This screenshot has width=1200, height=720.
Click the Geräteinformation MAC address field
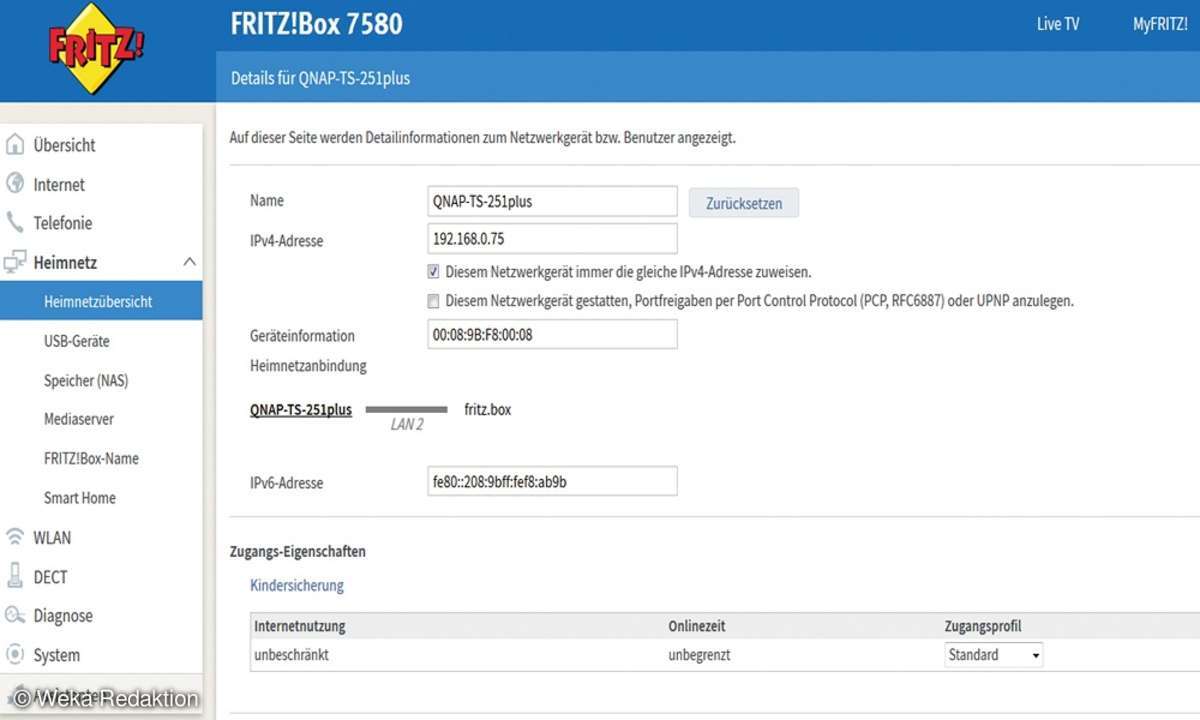point(552,334)
